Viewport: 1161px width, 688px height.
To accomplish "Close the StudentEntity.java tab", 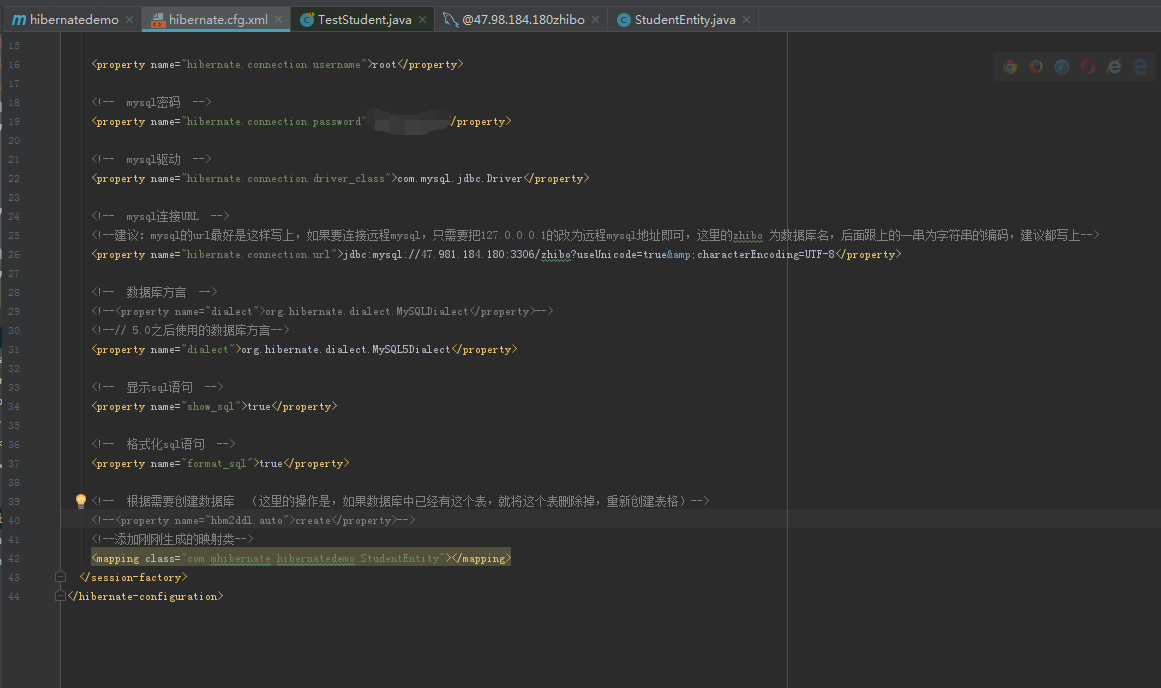I will tap(746, 20).
